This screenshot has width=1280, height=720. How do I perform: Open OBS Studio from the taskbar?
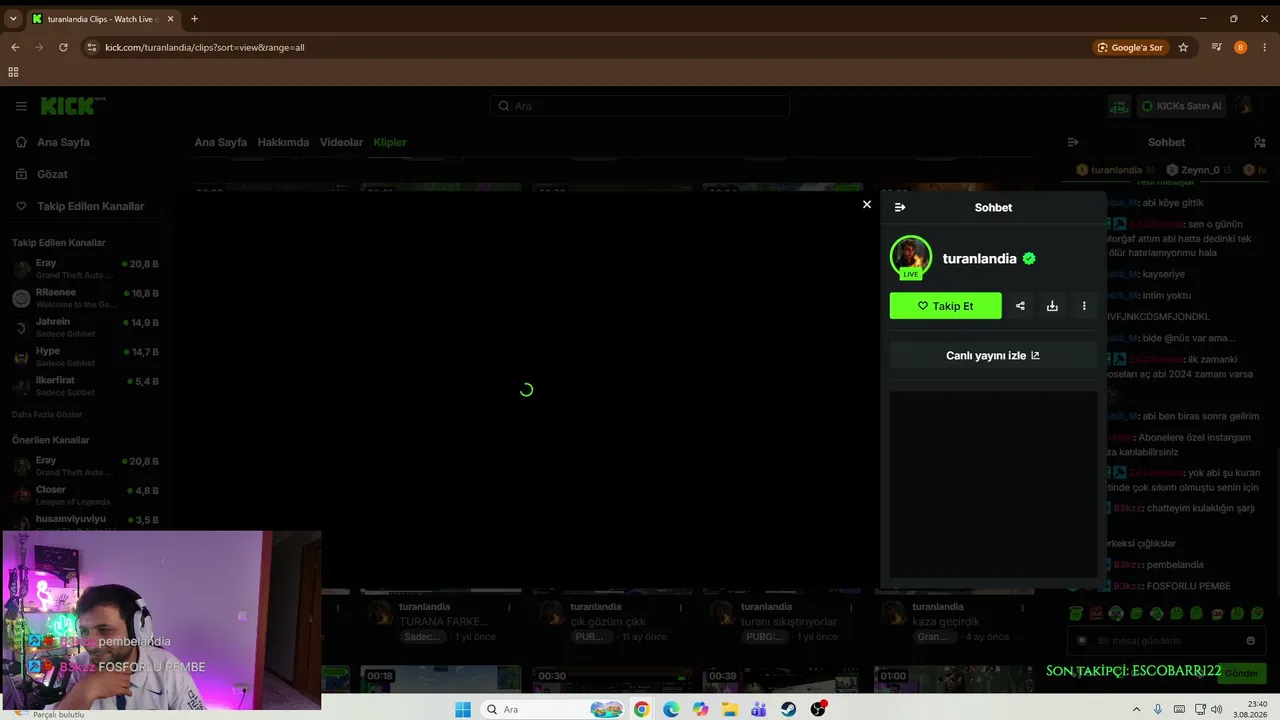click(819, 709)
